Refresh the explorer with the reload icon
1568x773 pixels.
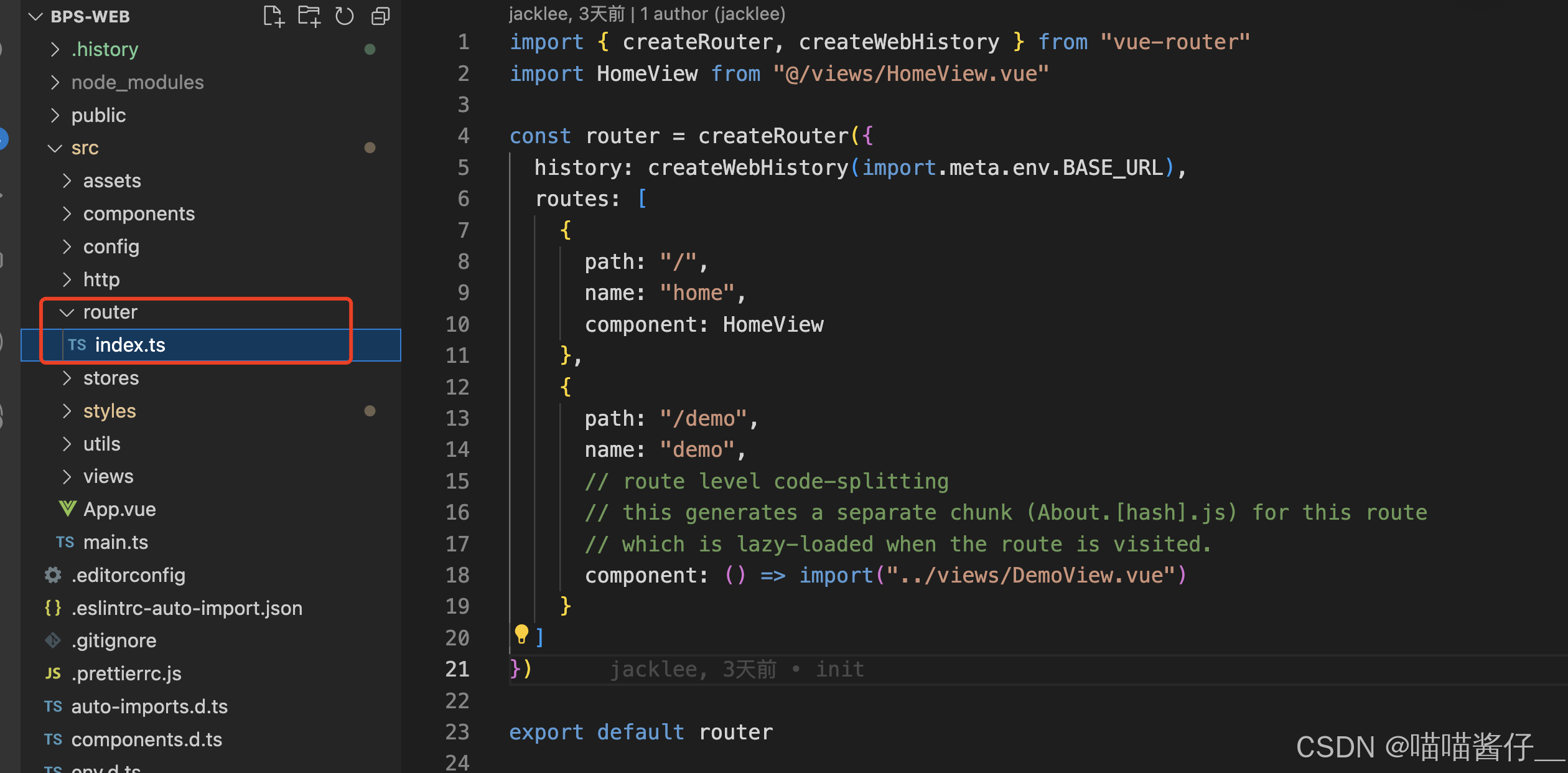click(344, 16)
